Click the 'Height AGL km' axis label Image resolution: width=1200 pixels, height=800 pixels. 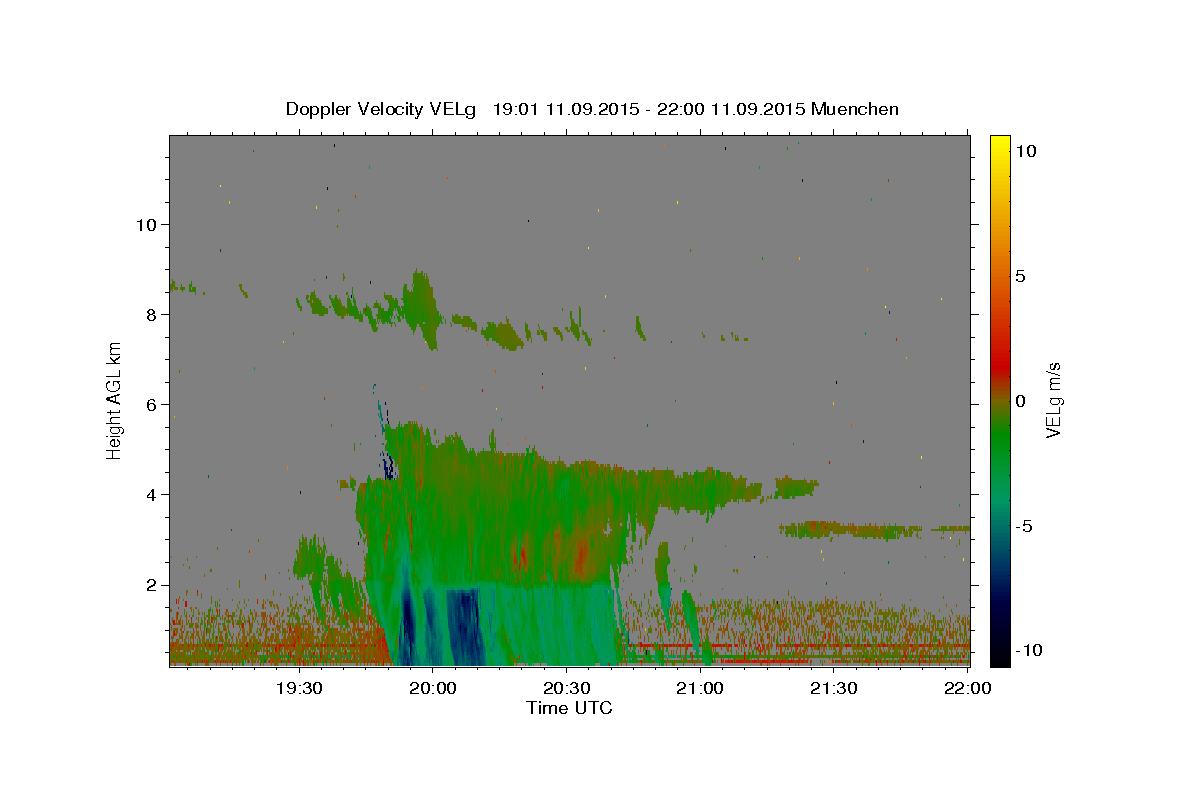click(115, 400)
